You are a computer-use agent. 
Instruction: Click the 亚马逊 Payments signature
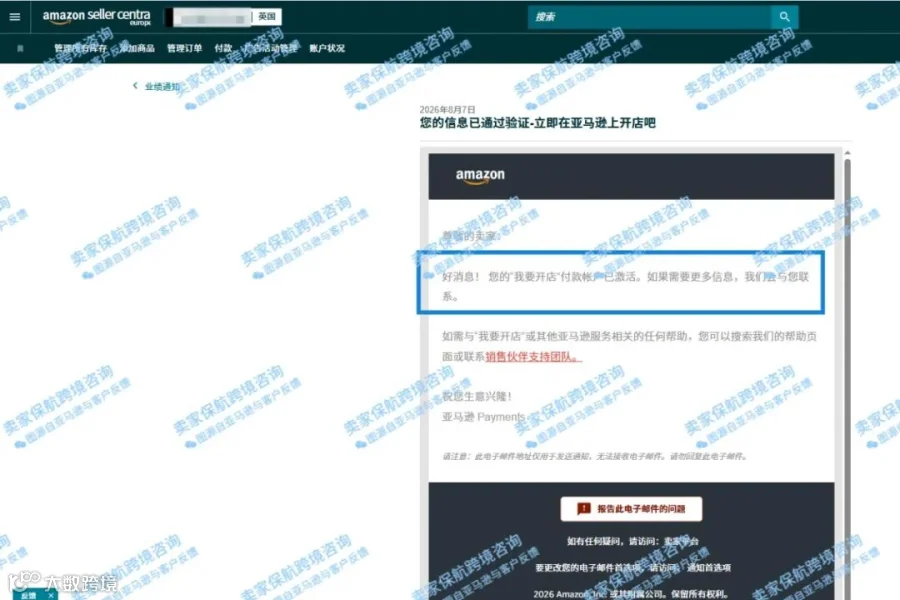click(483, 417)
